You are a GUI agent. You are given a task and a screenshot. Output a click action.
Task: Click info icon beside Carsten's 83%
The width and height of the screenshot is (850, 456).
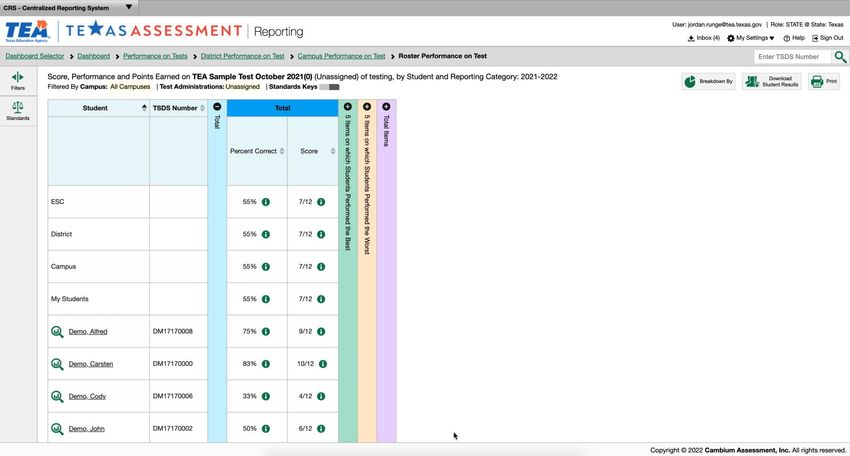click(266, 364)
